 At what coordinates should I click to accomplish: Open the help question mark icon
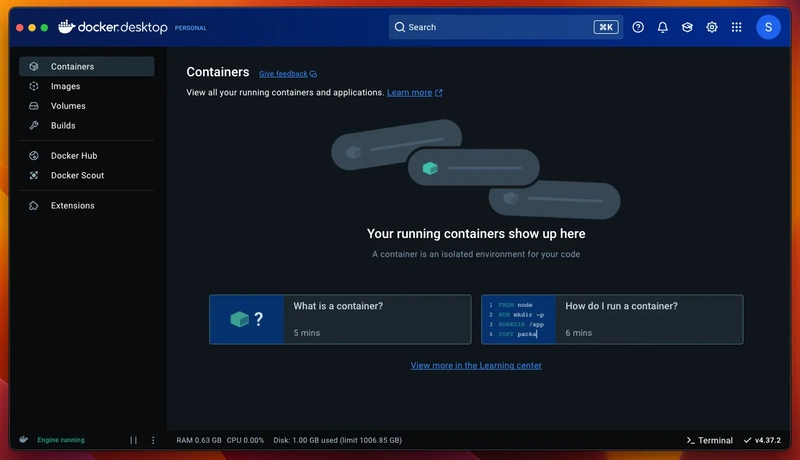(638, 27)
